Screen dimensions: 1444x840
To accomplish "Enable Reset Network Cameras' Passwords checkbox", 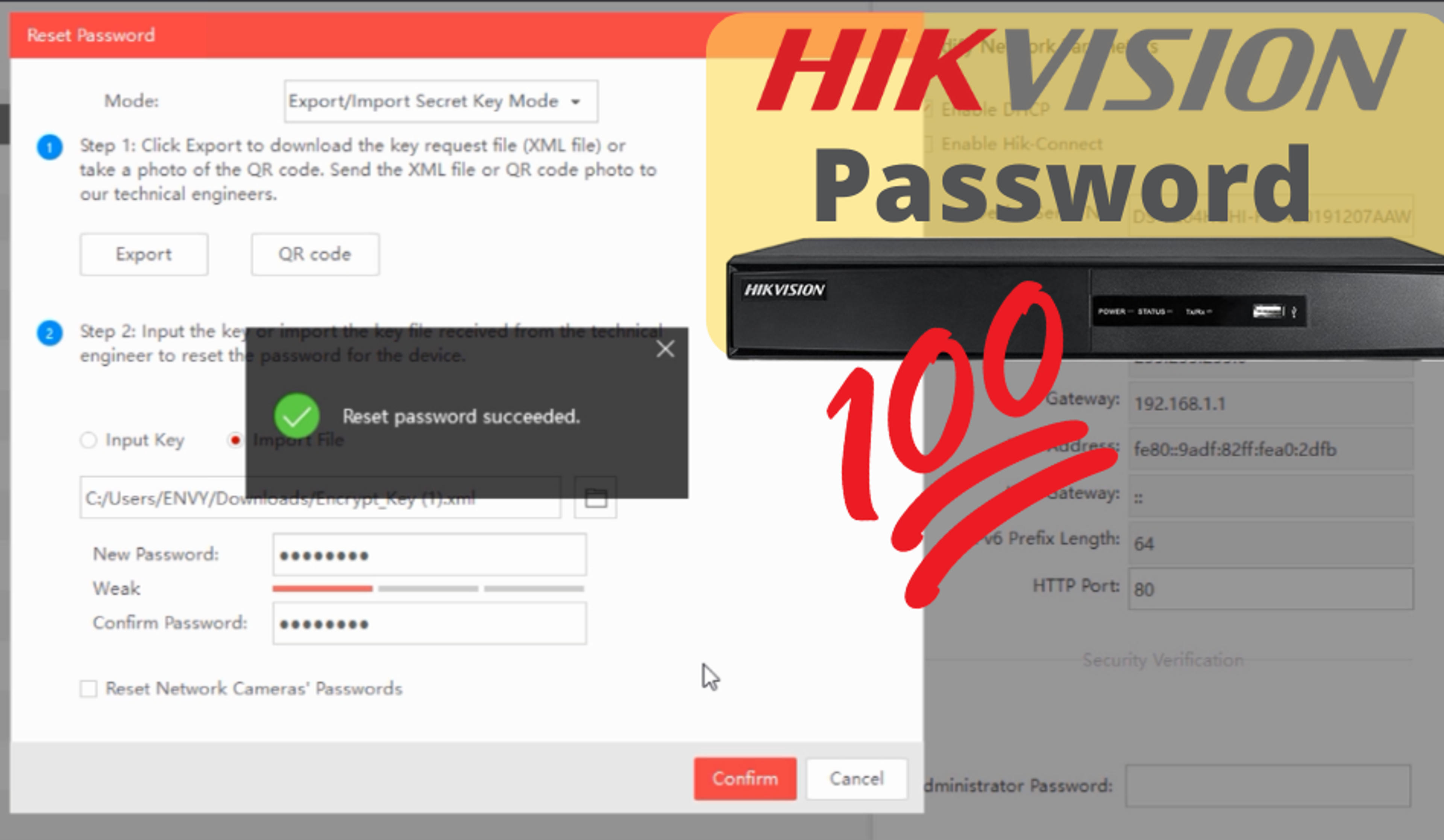I will point(88,688).
